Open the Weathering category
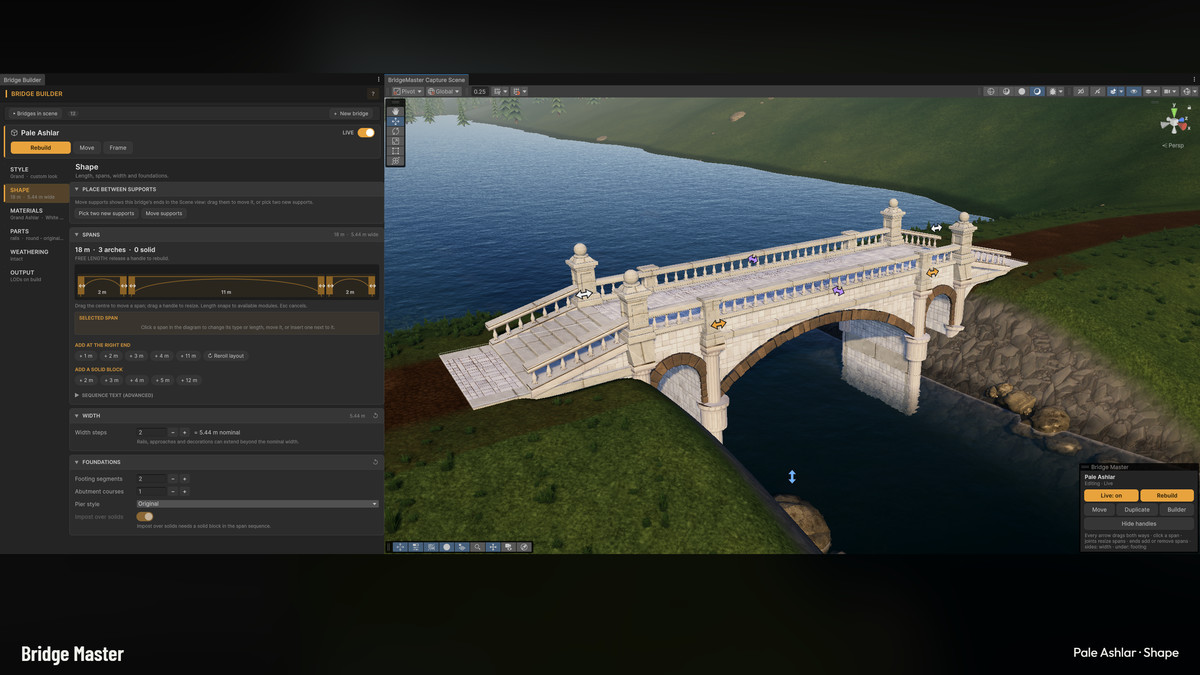This screenshot has height=675, width=1200. click(x=36, y=254)
